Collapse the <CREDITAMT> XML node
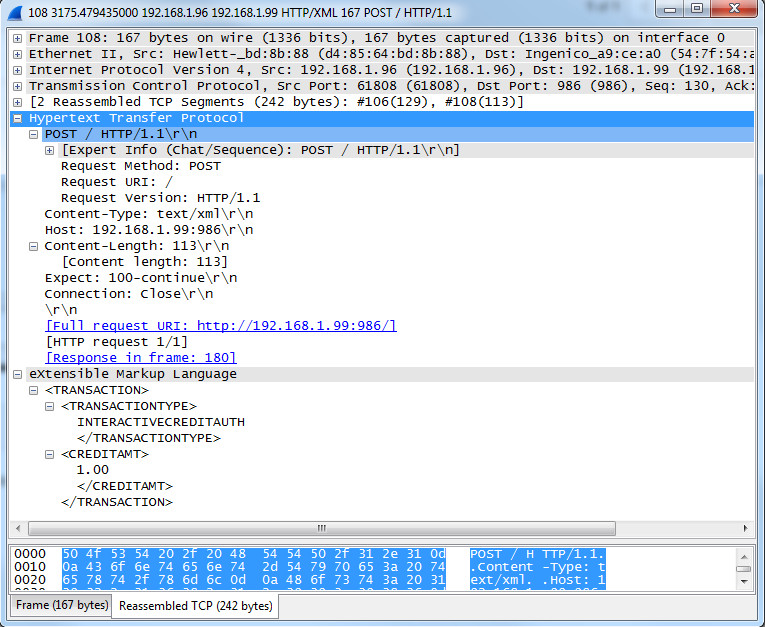 point(49,454)
